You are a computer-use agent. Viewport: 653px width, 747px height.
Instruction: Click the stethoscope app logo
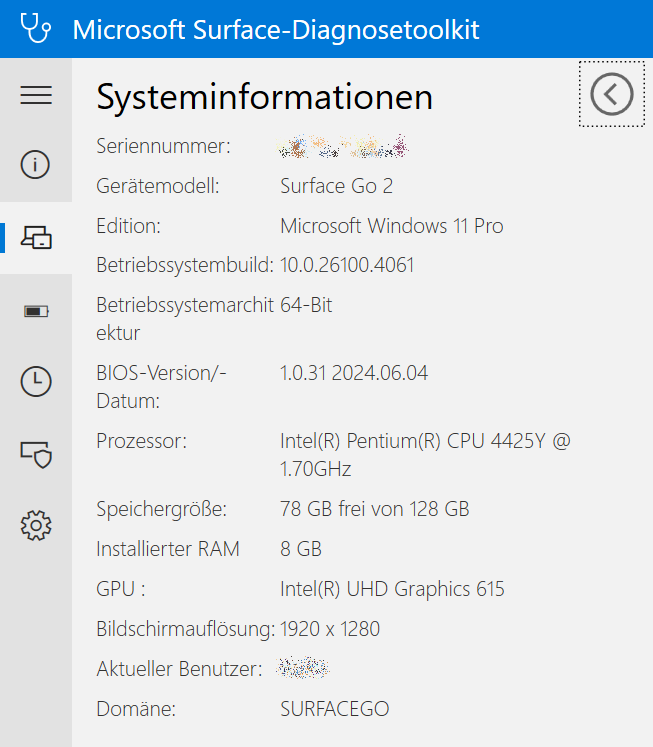(36, 29)
